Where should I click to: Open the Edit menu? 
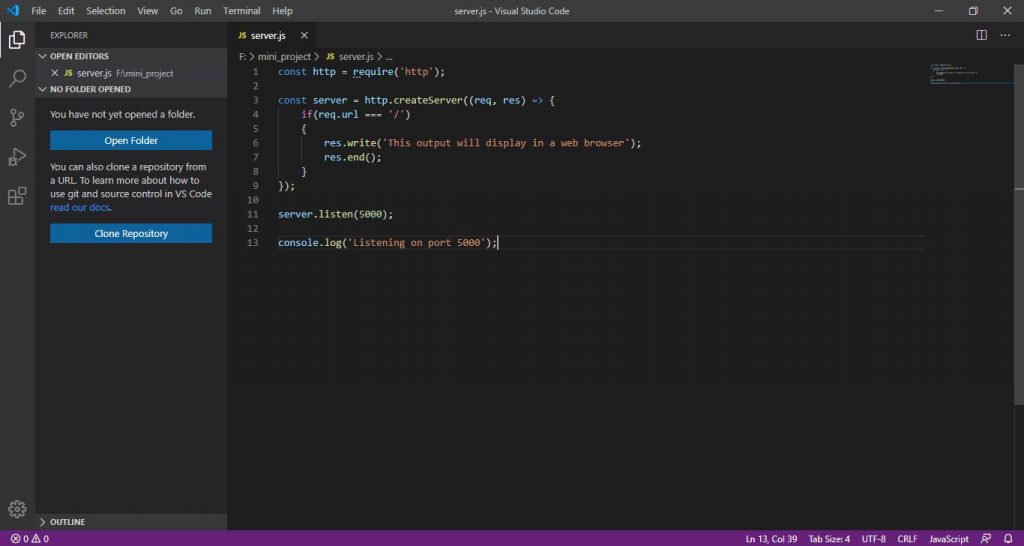[66, 10]
